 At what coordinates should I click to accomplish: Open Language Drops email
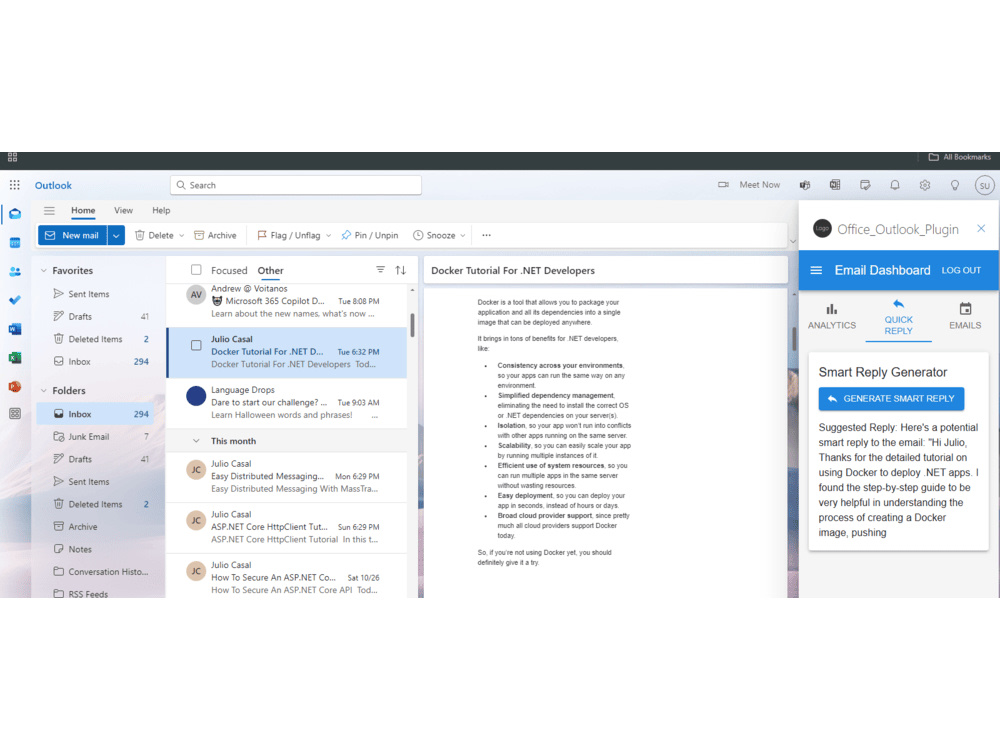[287, 402]
